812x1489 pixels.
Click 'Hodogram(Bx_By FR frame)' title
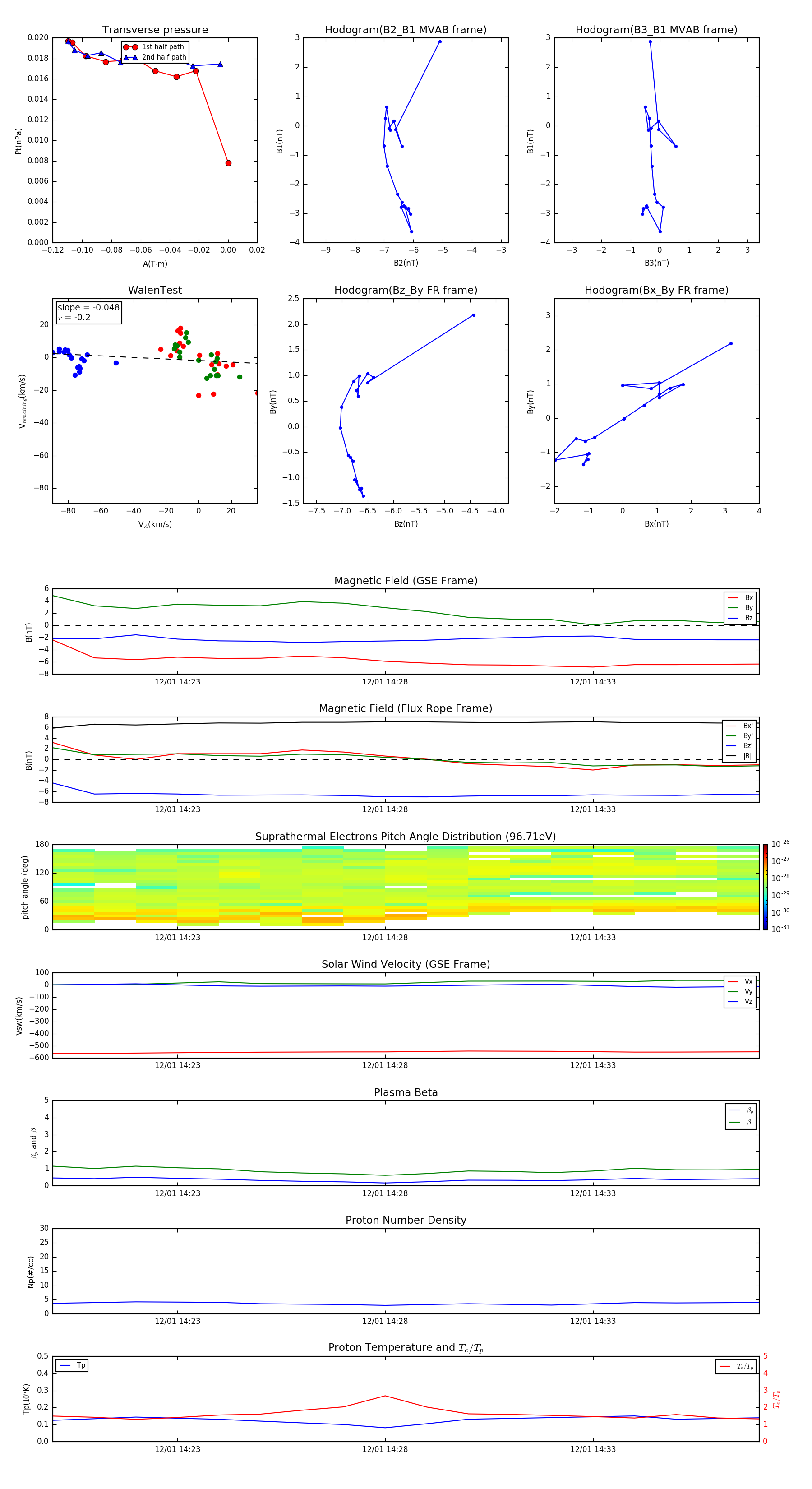tap(656, 290)
